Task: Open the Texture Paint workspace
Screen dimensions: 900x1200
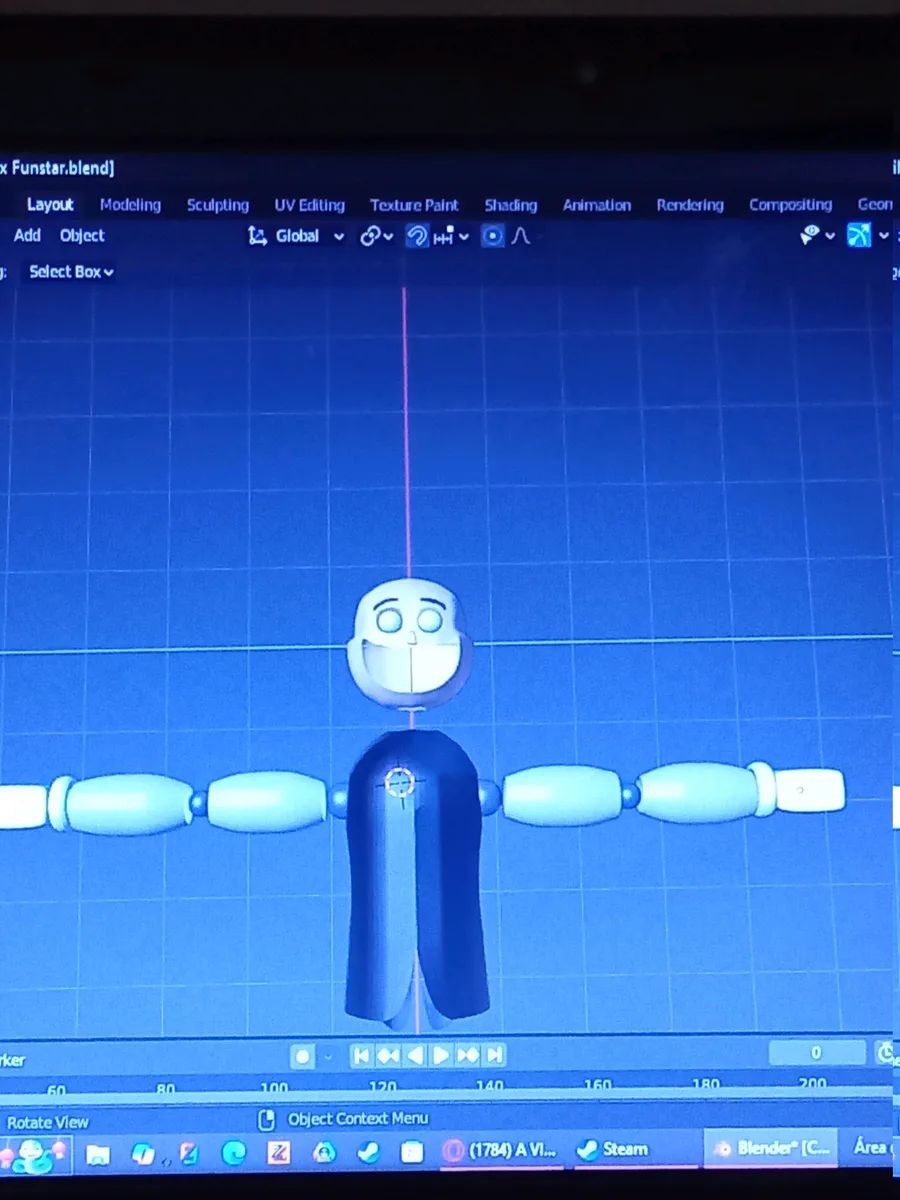Action: pos(414,205)
